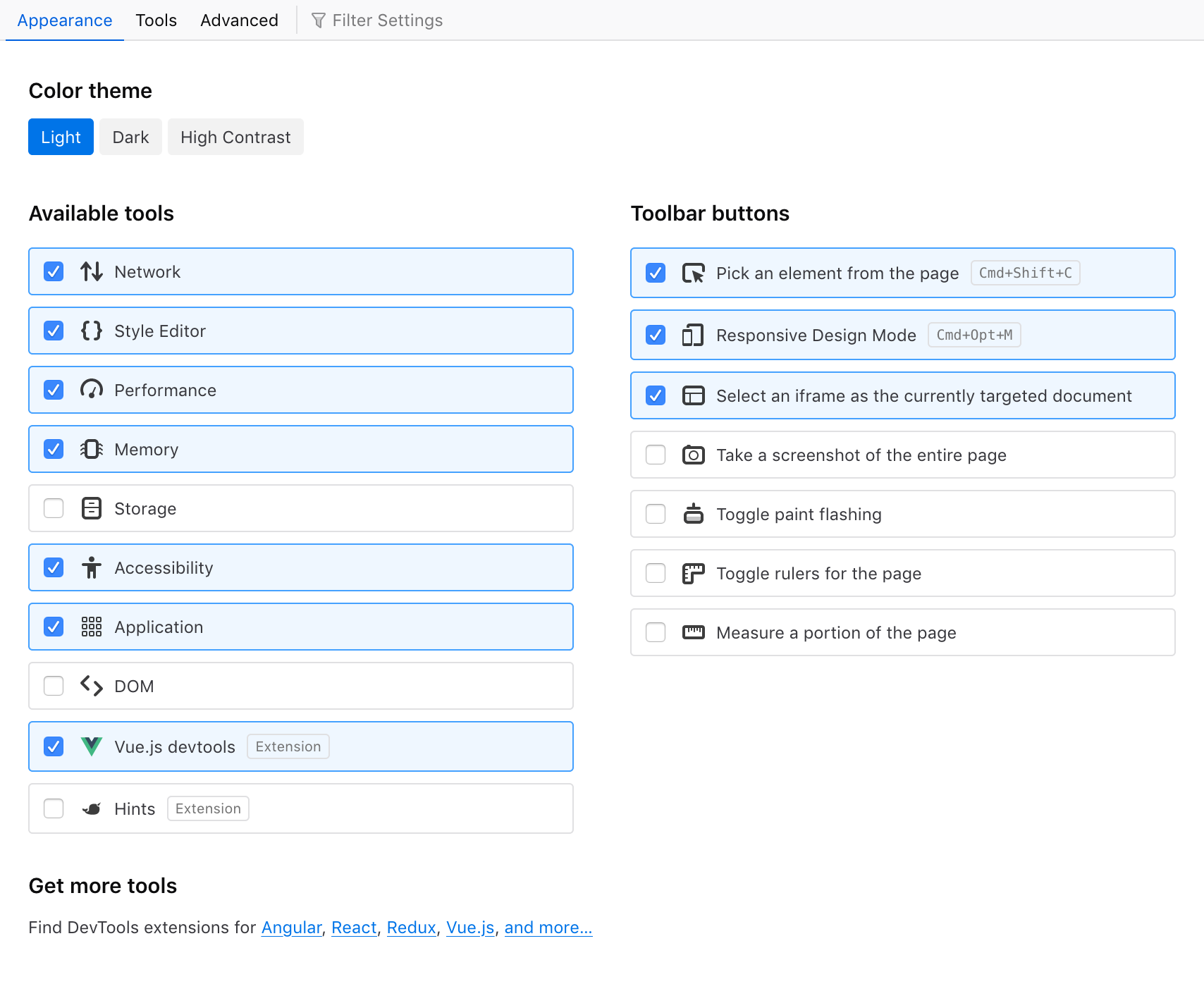Click the Network up-down arrows icon

[92, 271]
